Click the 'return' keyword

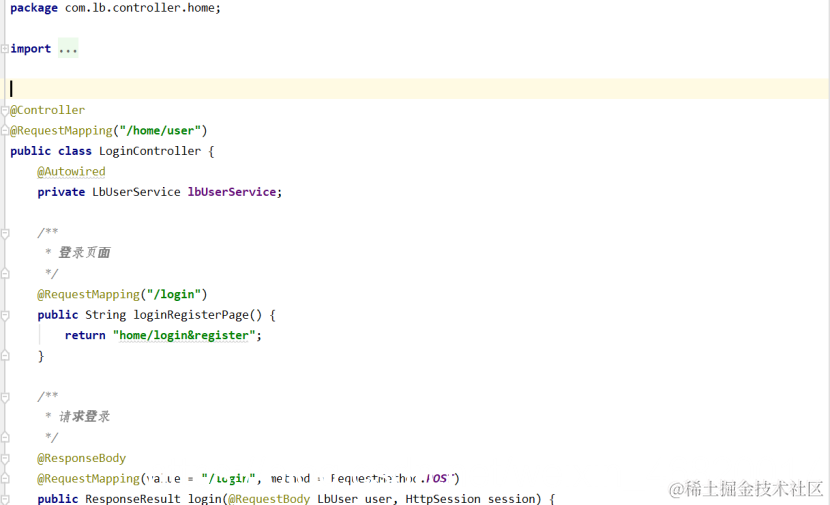coord(85,336)
